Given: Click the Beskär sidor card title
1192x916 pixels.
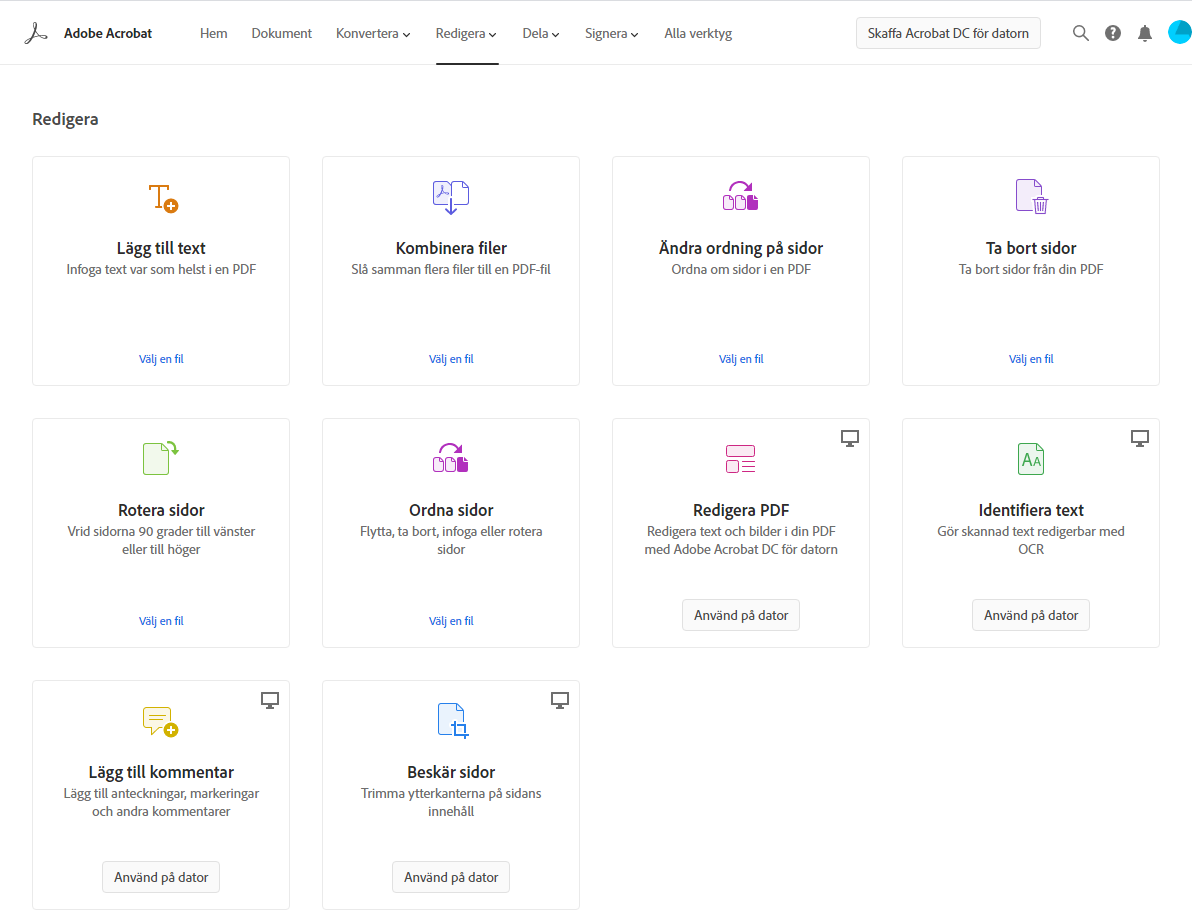Looking at the screenshot, I should point(451,772).
